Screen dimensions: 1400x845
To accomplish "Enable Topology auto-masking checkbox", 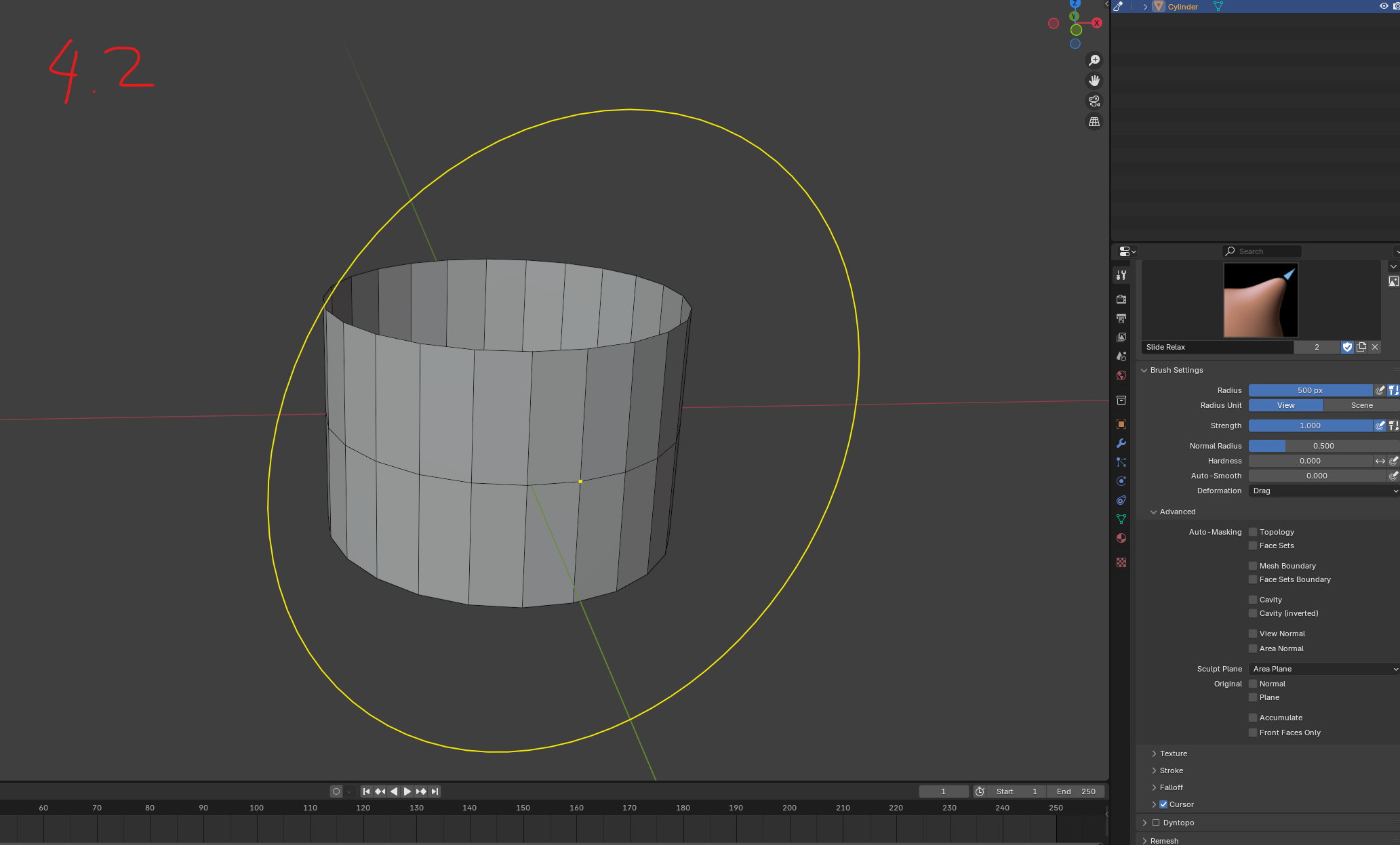I will pos(1253,532).
